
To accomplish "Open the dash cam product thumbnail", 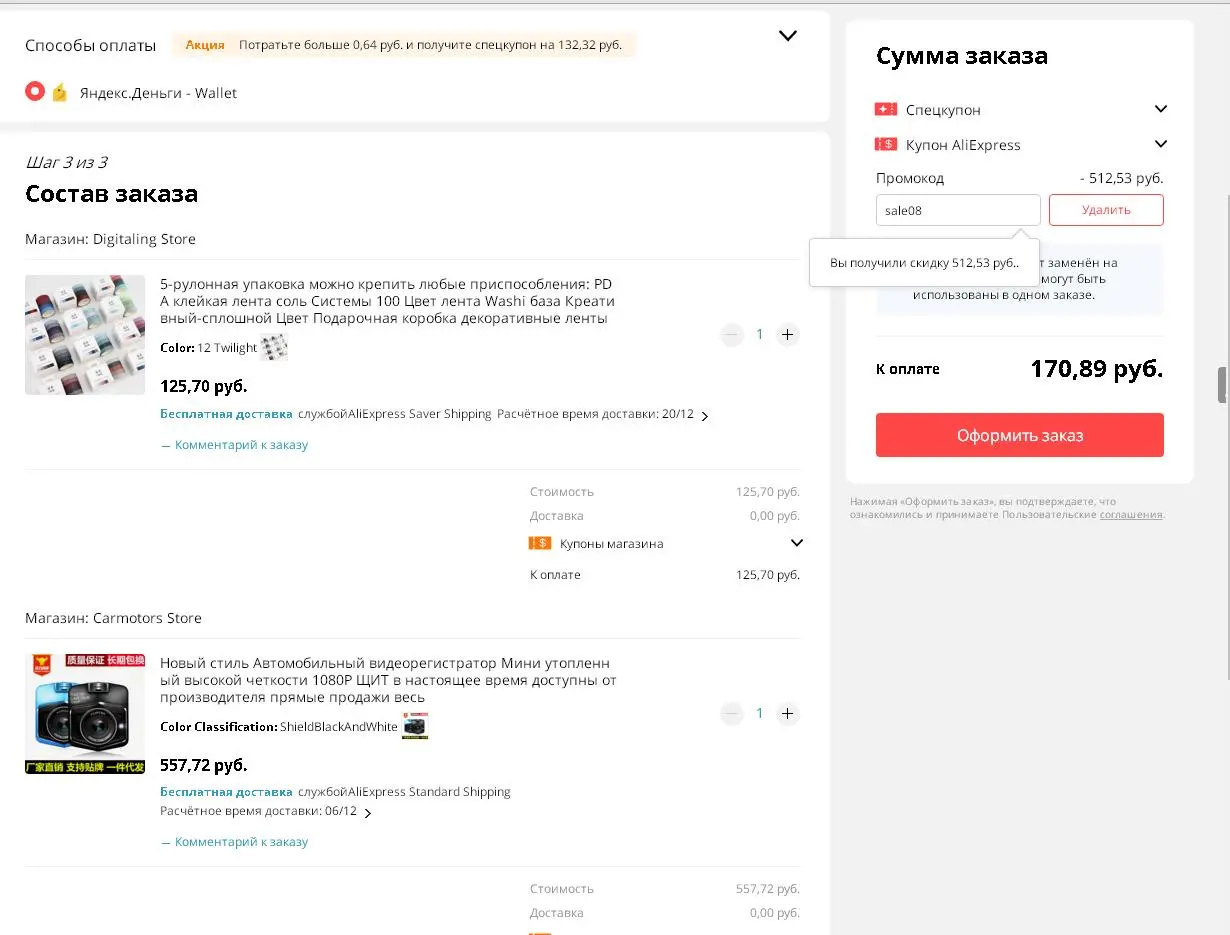I will coord(85,714).
